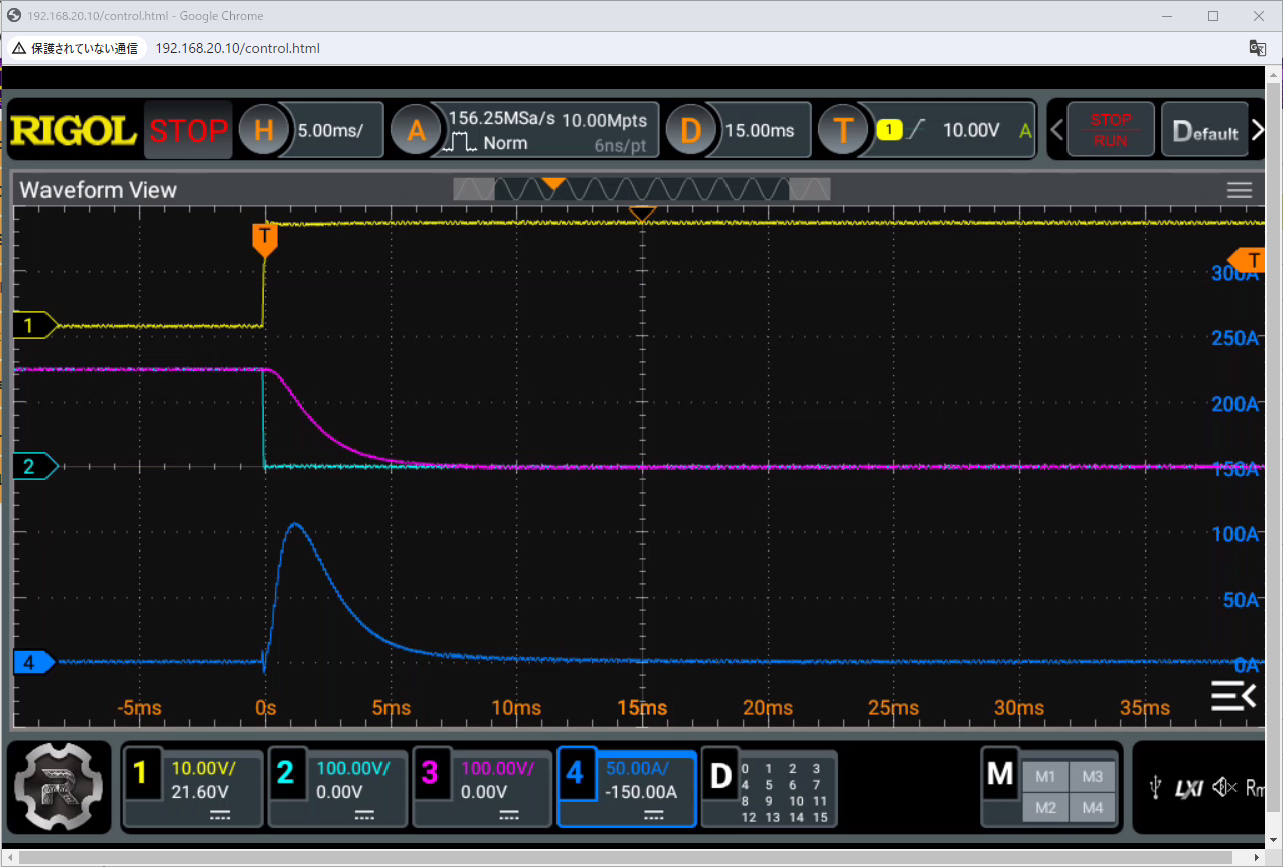Click the waveform memory position bar

pyautogui.click(x=641, y=188)
